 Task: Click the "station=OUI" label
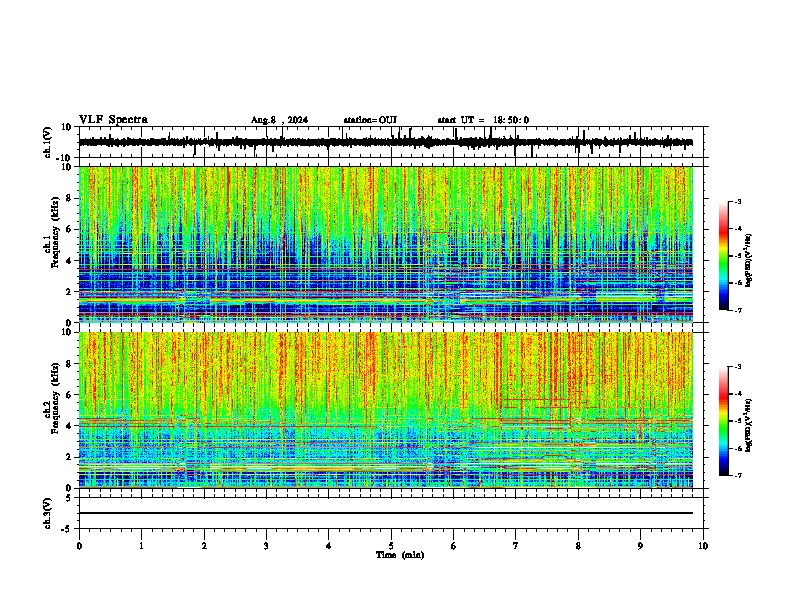[x=370, y=120]
